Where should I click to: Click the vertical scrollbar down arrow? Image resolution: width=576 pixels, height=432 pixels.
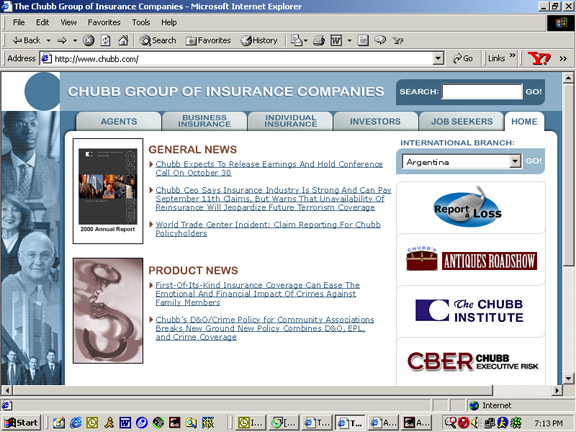(568, 379)
